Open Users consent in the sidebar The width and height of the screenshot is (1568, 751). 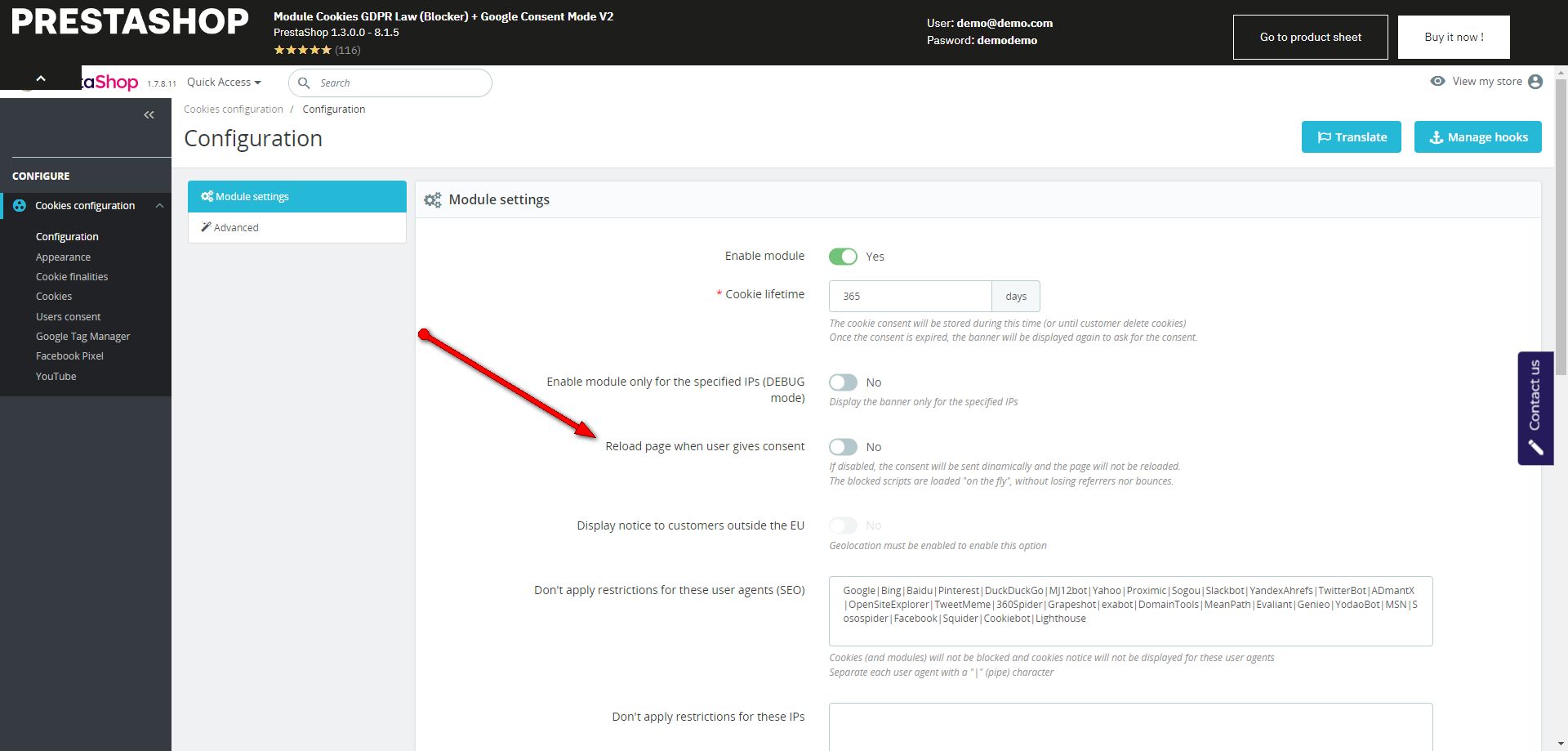[68, 317]
